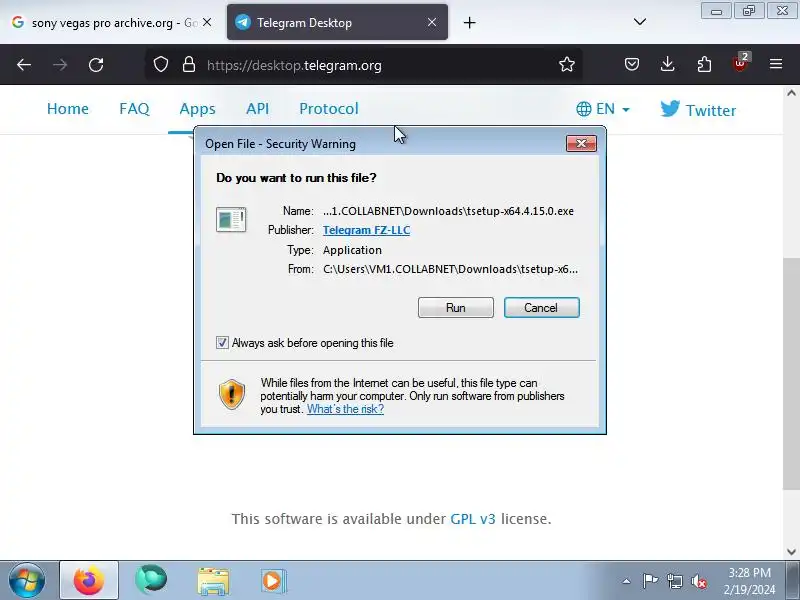Open the Apps navigation item
800x600 pixels.
pos(197,109)
